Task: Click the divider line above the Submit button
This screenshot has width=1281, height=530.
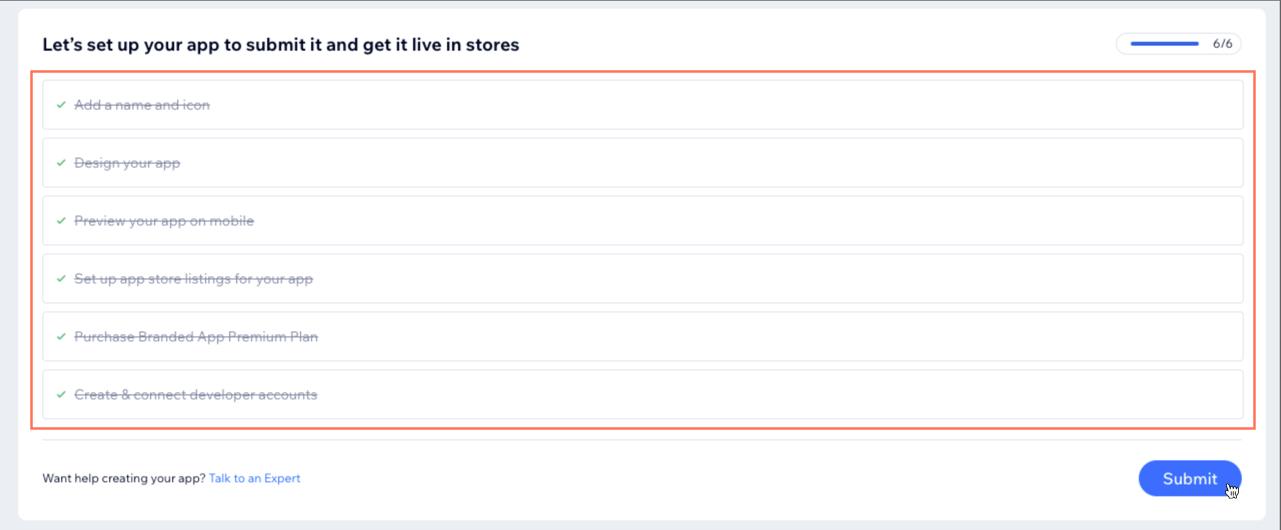Action: (x=640, y=440)
